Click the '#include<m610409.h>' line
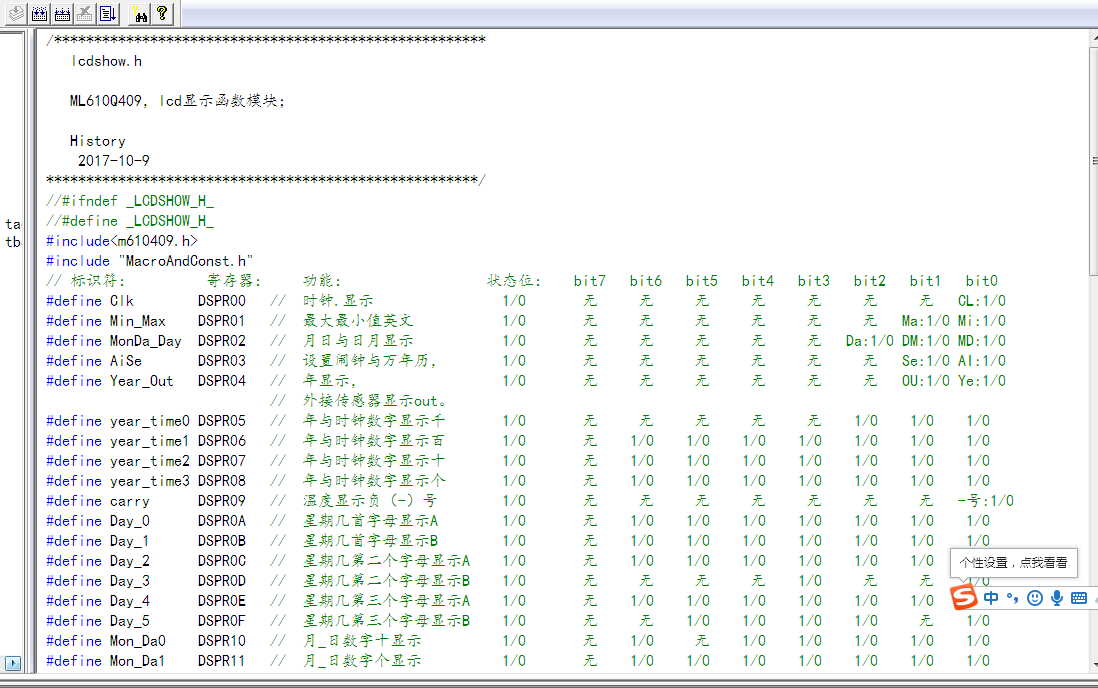Image resolution: width=1098 pixels, height=688 pixels. point(122,241)
